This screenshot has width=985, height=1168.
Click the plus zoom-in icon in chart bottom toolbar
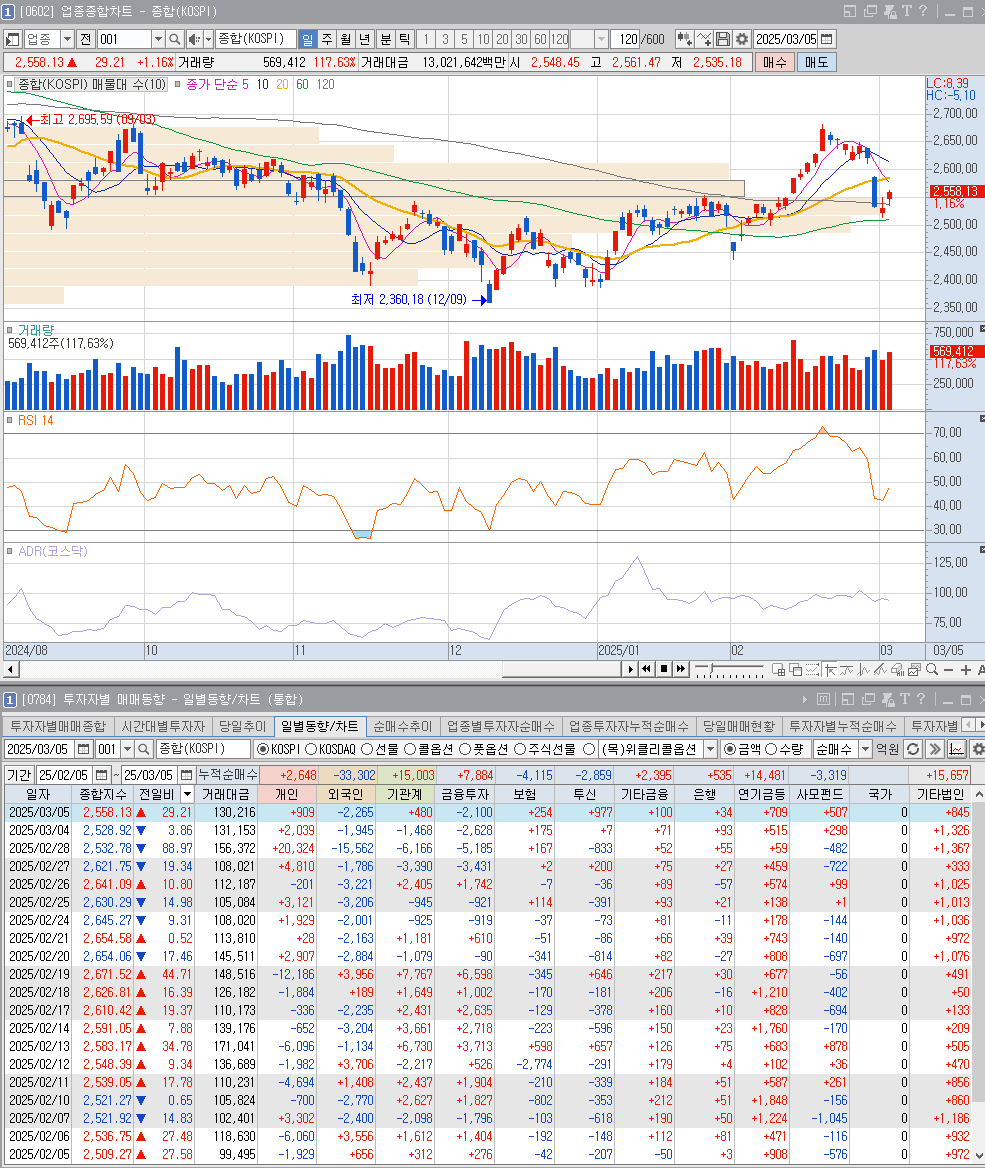966,670
